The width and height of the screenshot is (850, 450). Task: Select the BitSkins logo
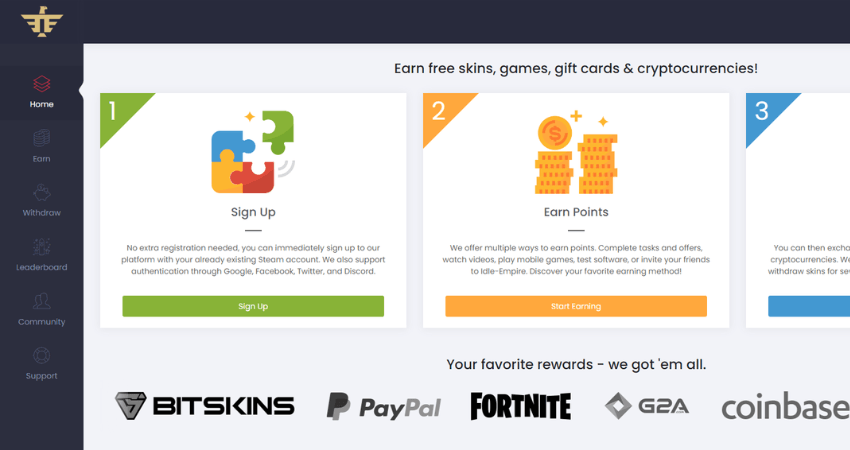[x=205, y=406]
